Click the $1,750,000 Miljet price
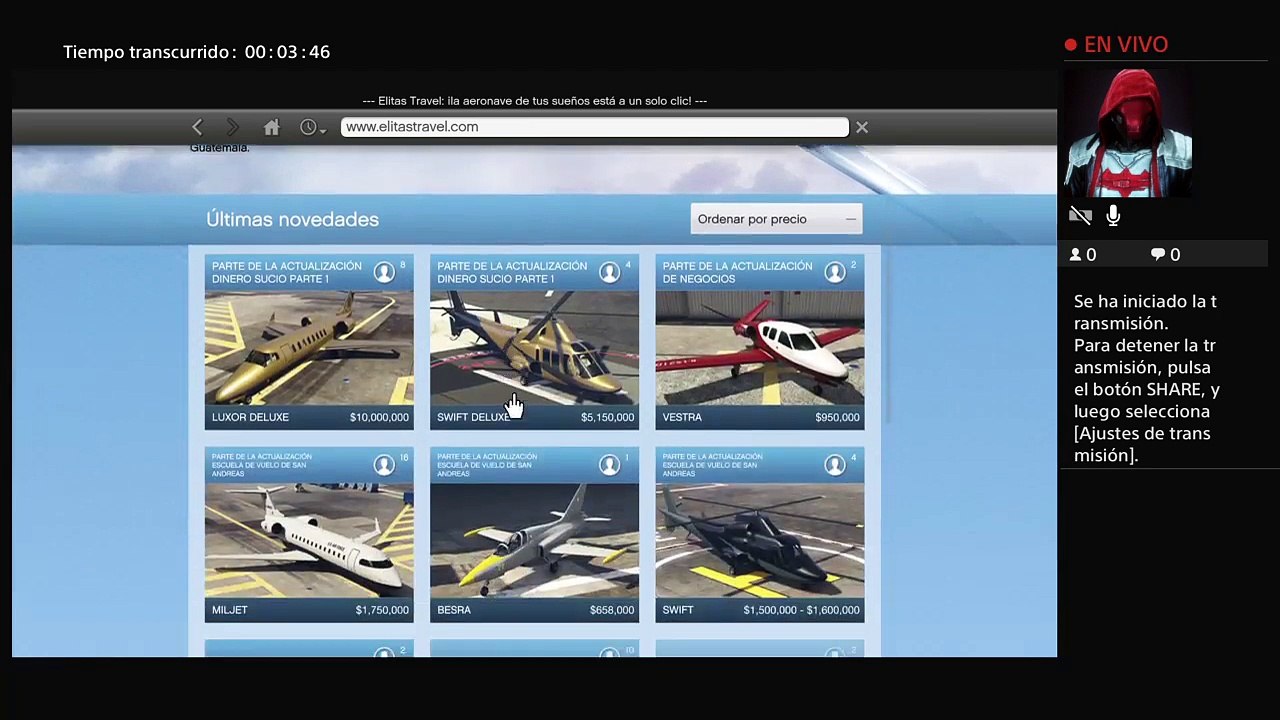1280x720 pixels. click(382, 610)
